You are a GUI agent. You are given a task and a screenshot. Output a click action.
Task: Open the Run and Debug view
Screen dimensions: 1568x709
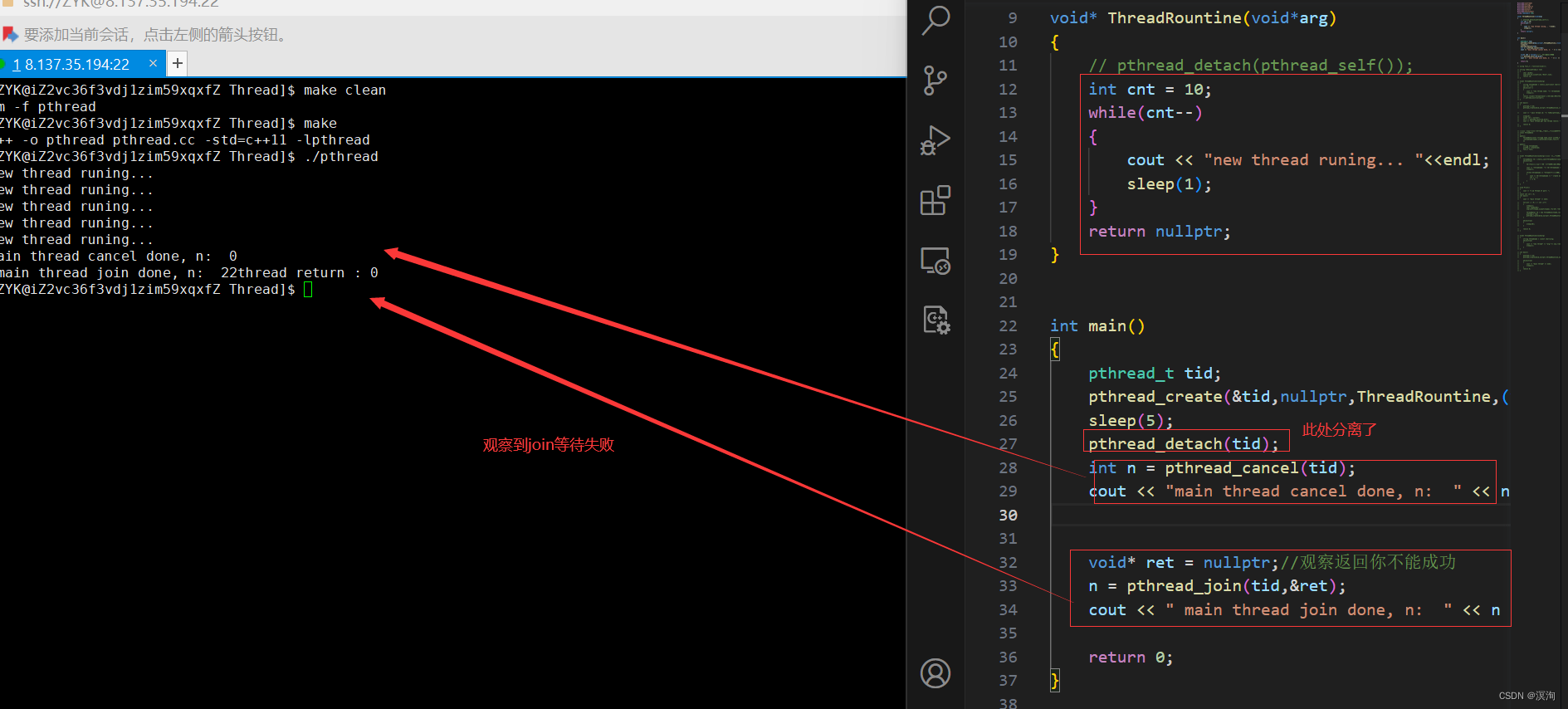(x=935, y=140)
